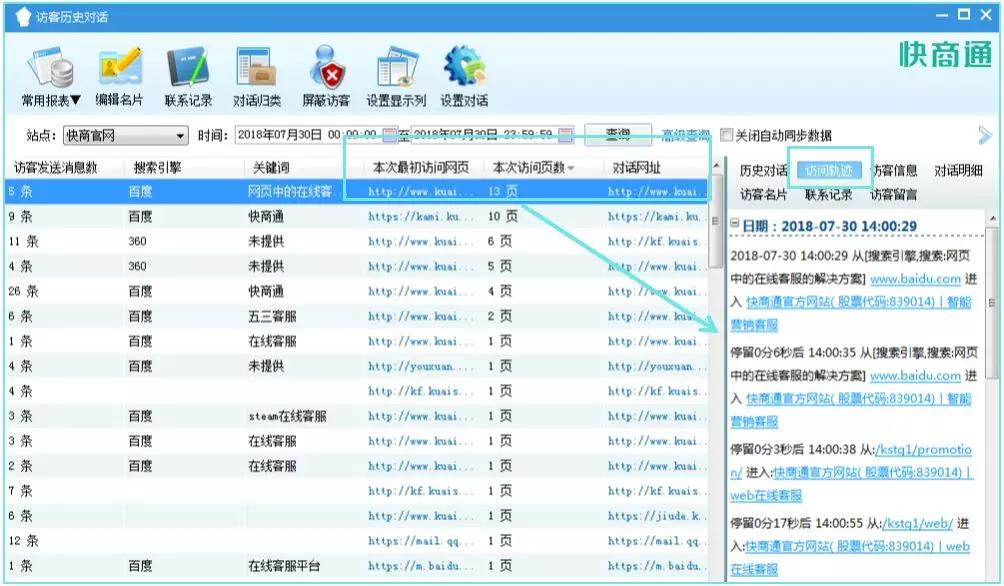Switch to 联系记录 tab in right panel

[829, 195]
